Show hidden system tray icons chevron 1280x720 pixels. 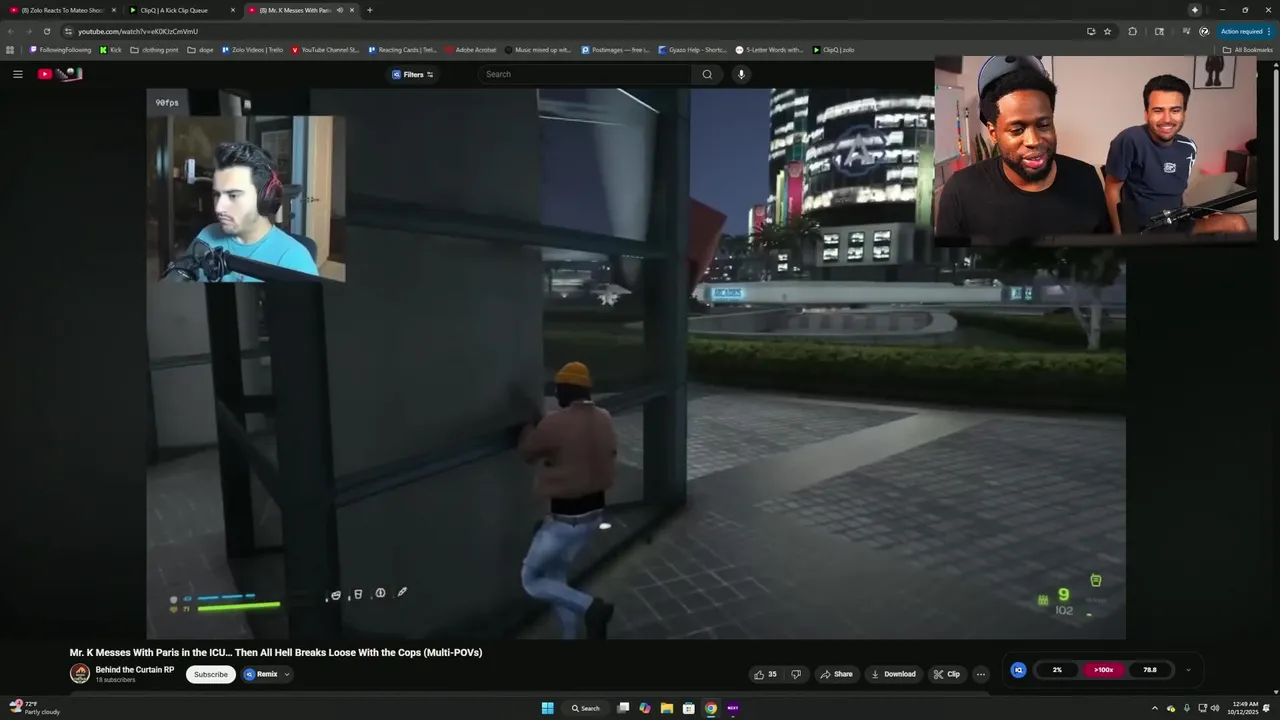[1153, 708]
